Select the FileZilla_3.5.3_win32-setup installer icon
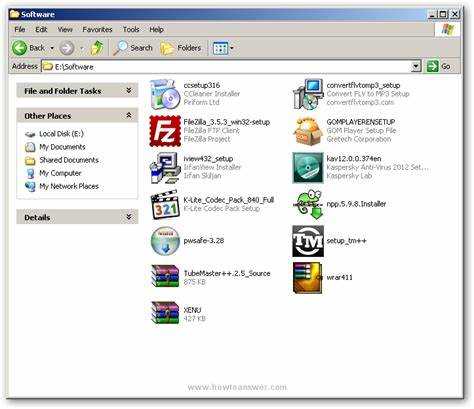This screenshot has height=409, width=474. coord(165,131)
